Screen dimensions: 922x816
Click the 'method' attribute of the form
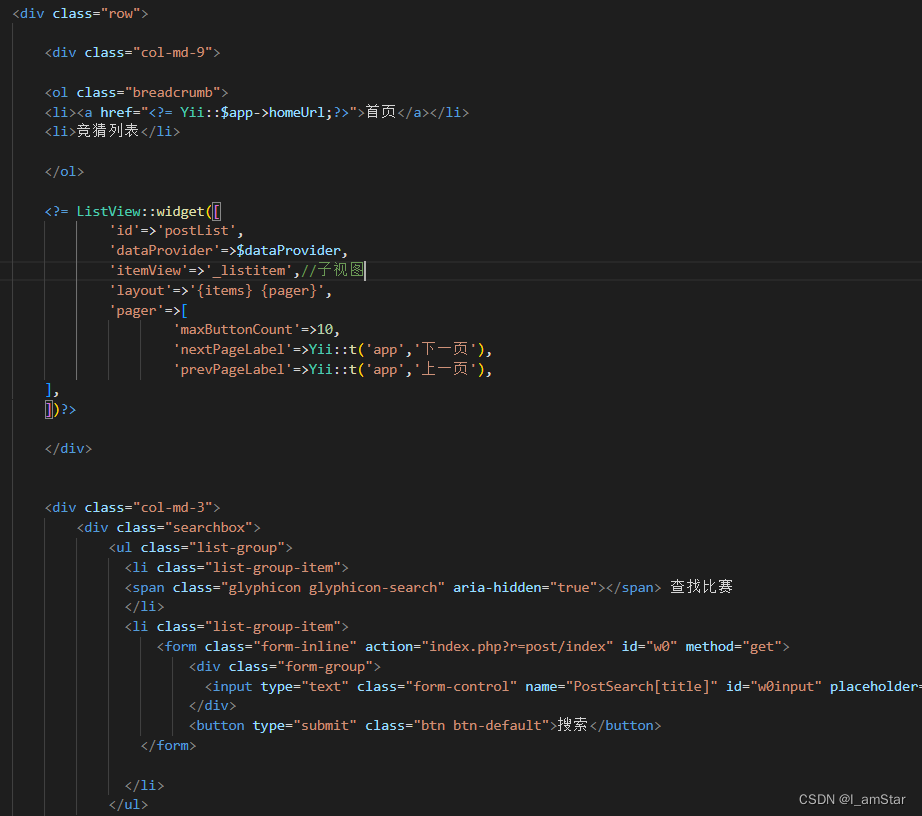point(710,647)
